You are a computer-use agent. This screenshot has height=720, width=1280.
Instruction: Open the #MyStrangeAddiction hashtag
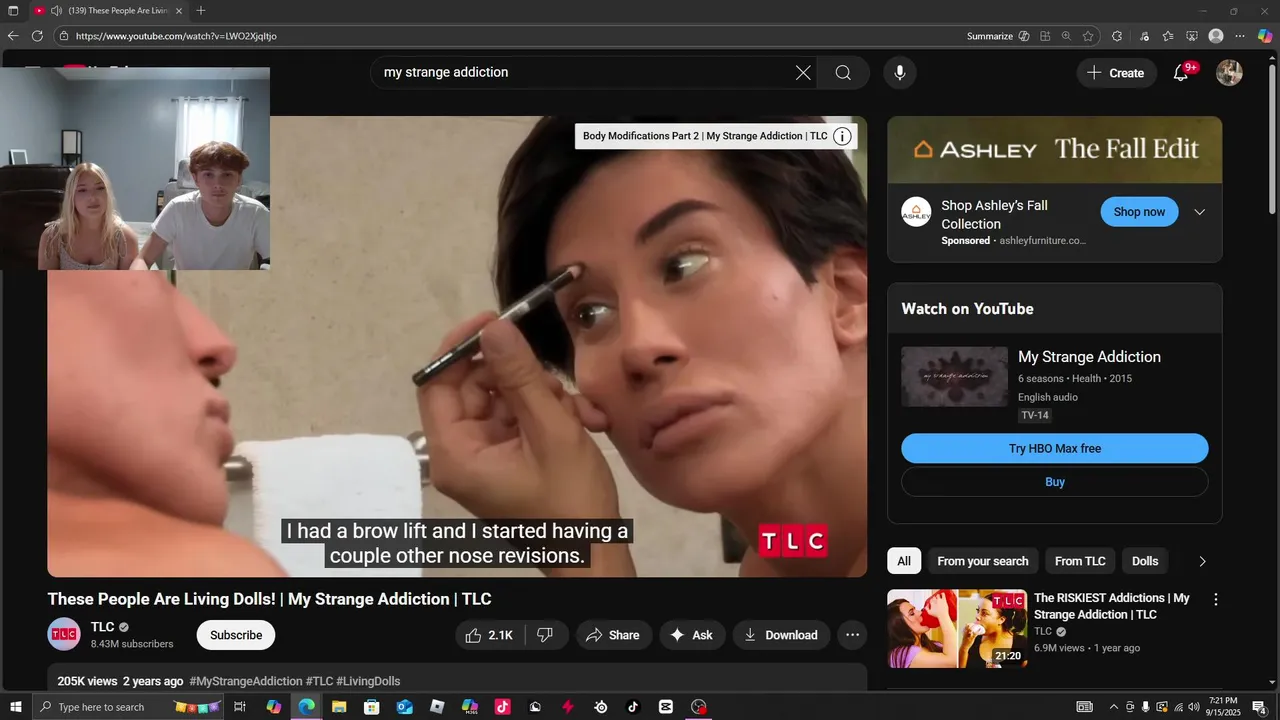[x=246, y=681]
